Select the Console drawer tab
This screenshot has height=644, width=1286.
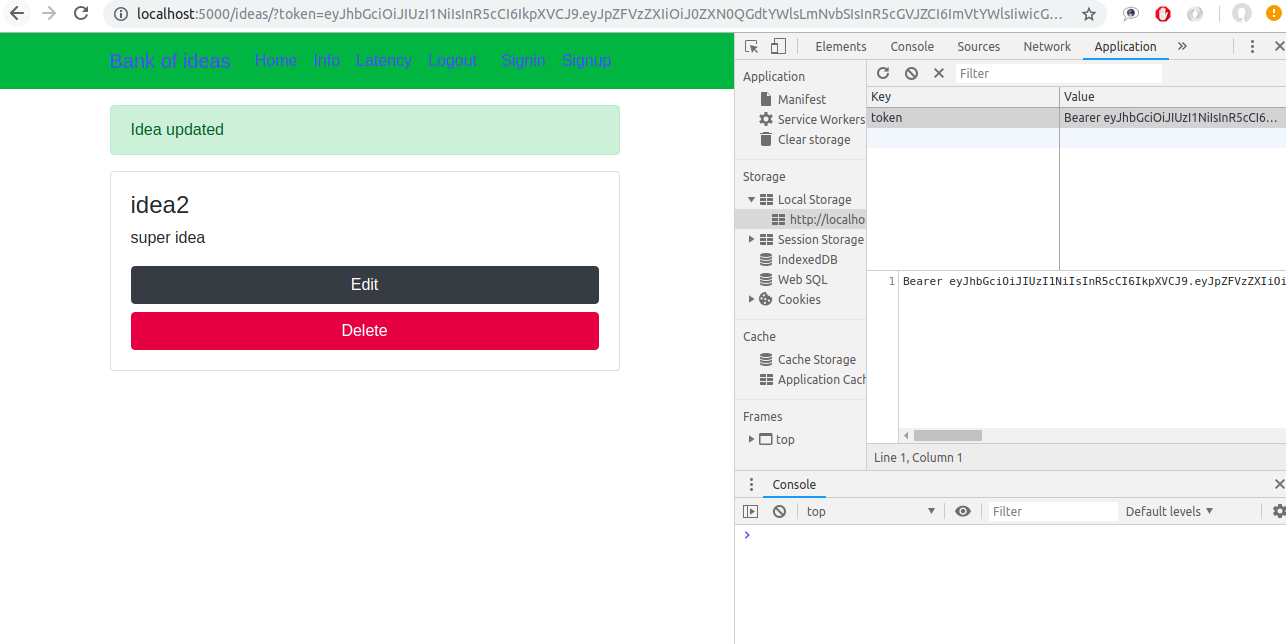coord(794,484)
